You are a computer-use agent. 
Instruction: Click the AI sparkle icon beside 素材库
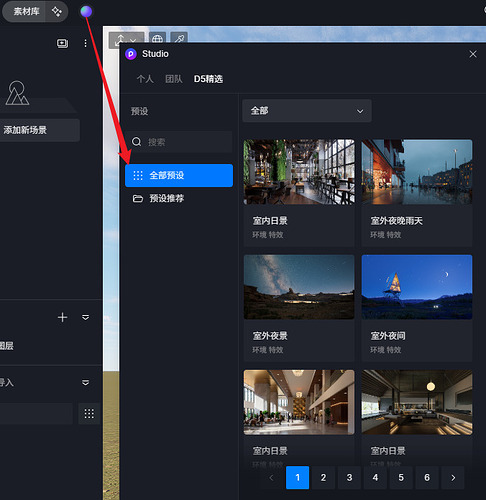57,12
